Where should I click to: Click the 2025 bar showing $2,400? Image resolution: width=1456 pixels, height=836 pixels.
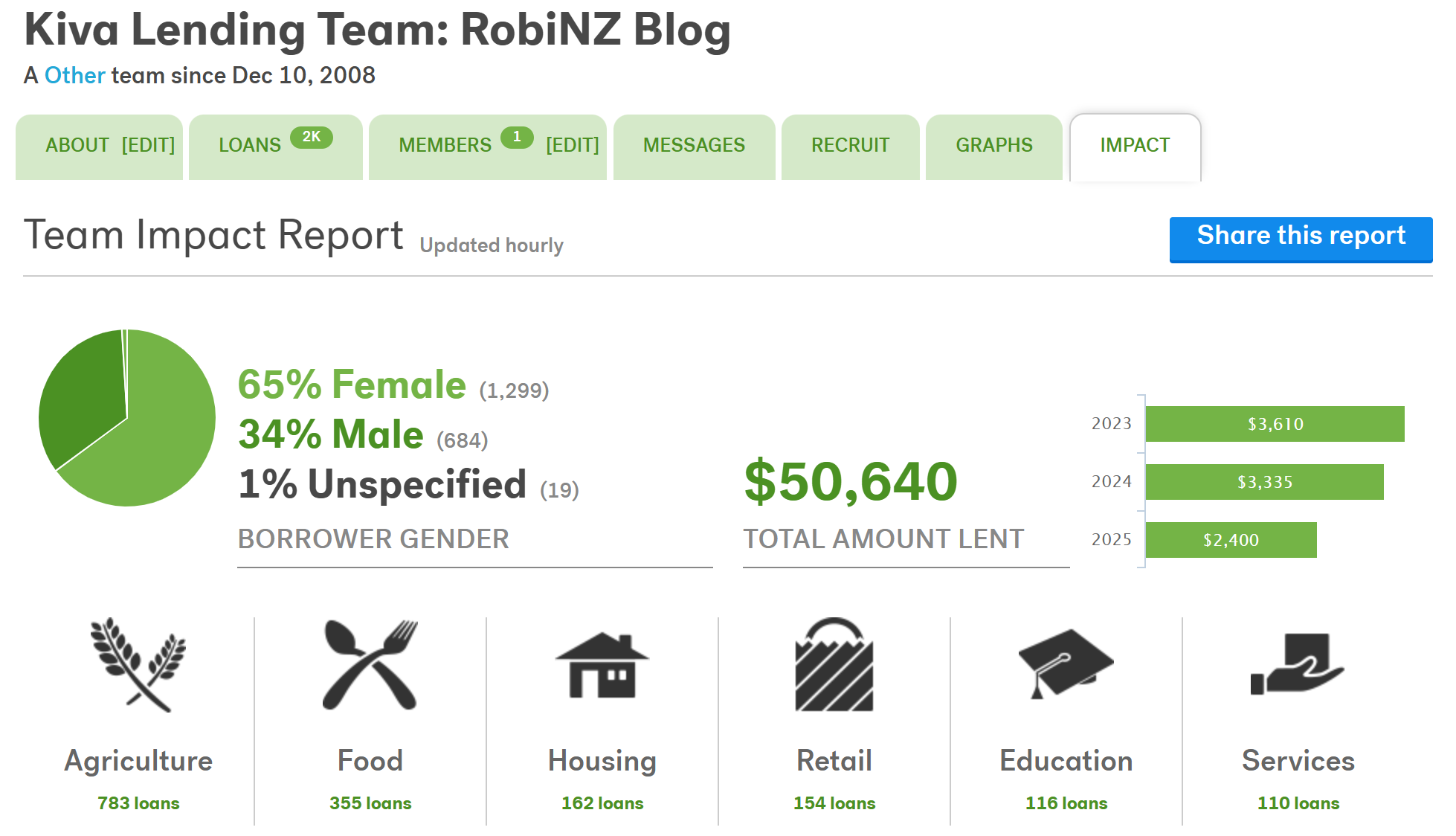1231,540
